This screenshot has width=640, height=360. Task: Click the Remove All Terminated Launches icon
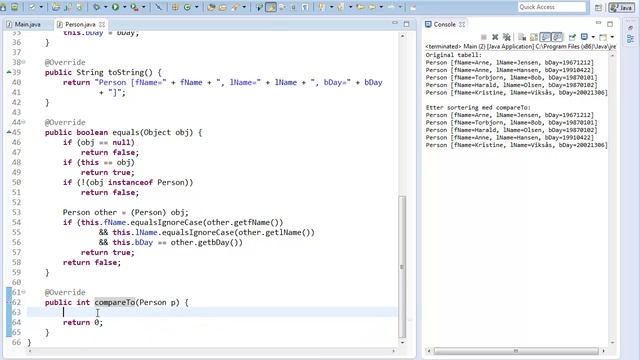[x=507, y=37]
